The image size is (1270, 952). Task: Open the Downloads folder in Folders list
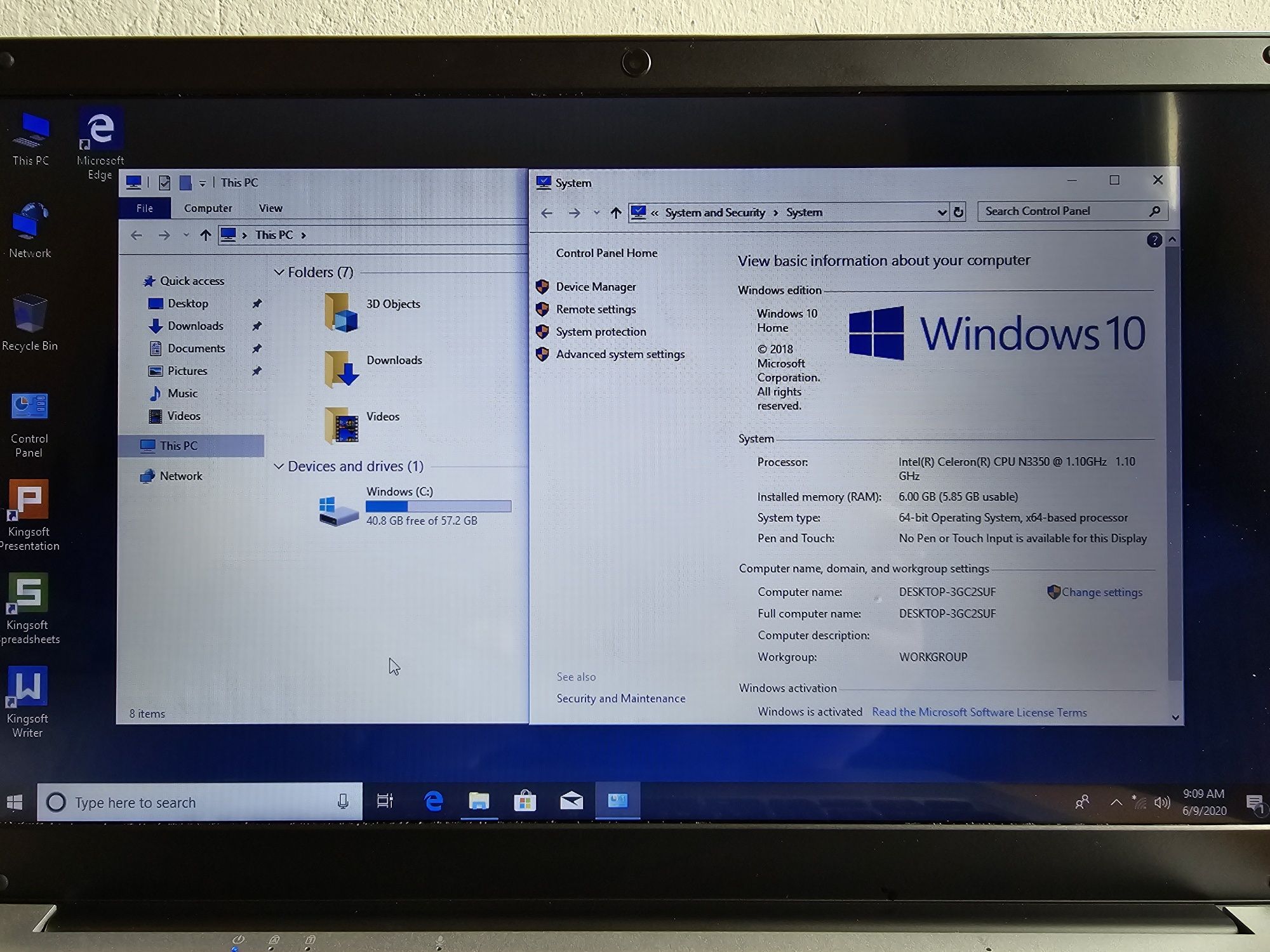pyautogui.click(x=373, y=368)
